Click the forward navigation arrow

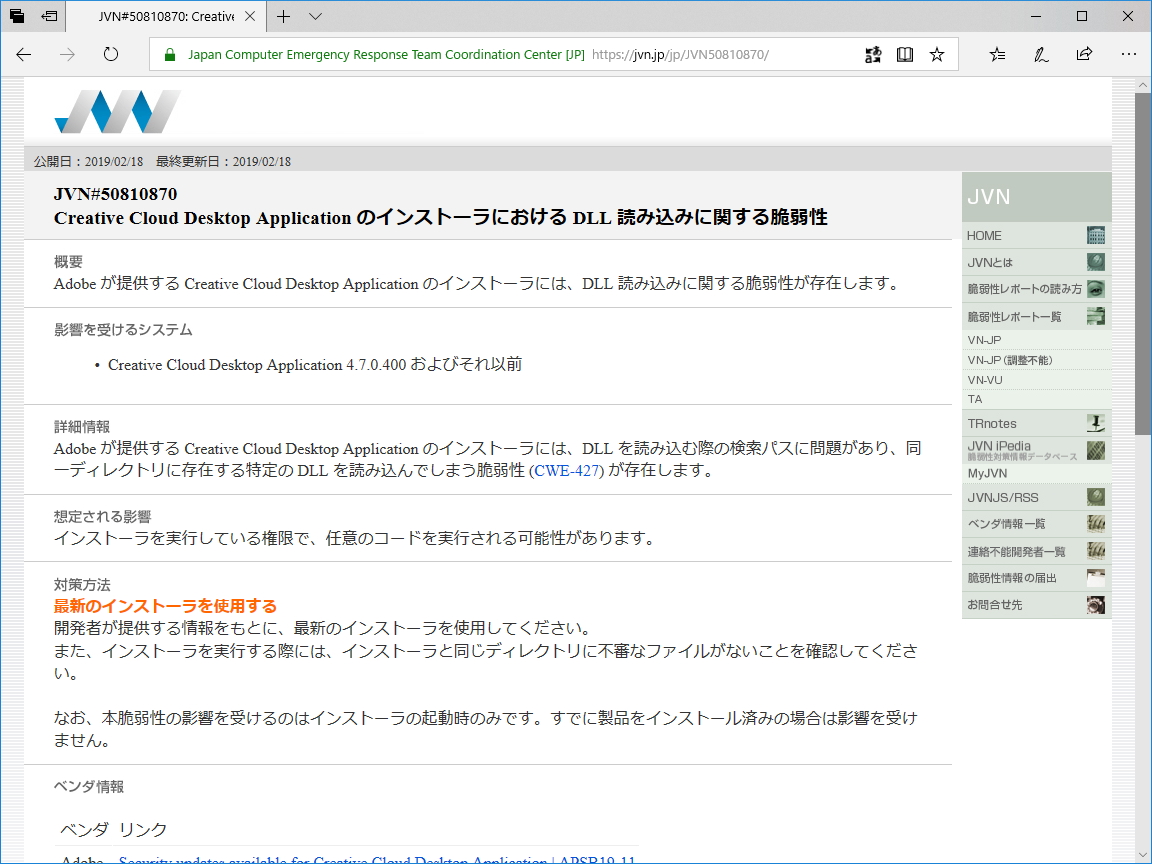pos(67,54)
